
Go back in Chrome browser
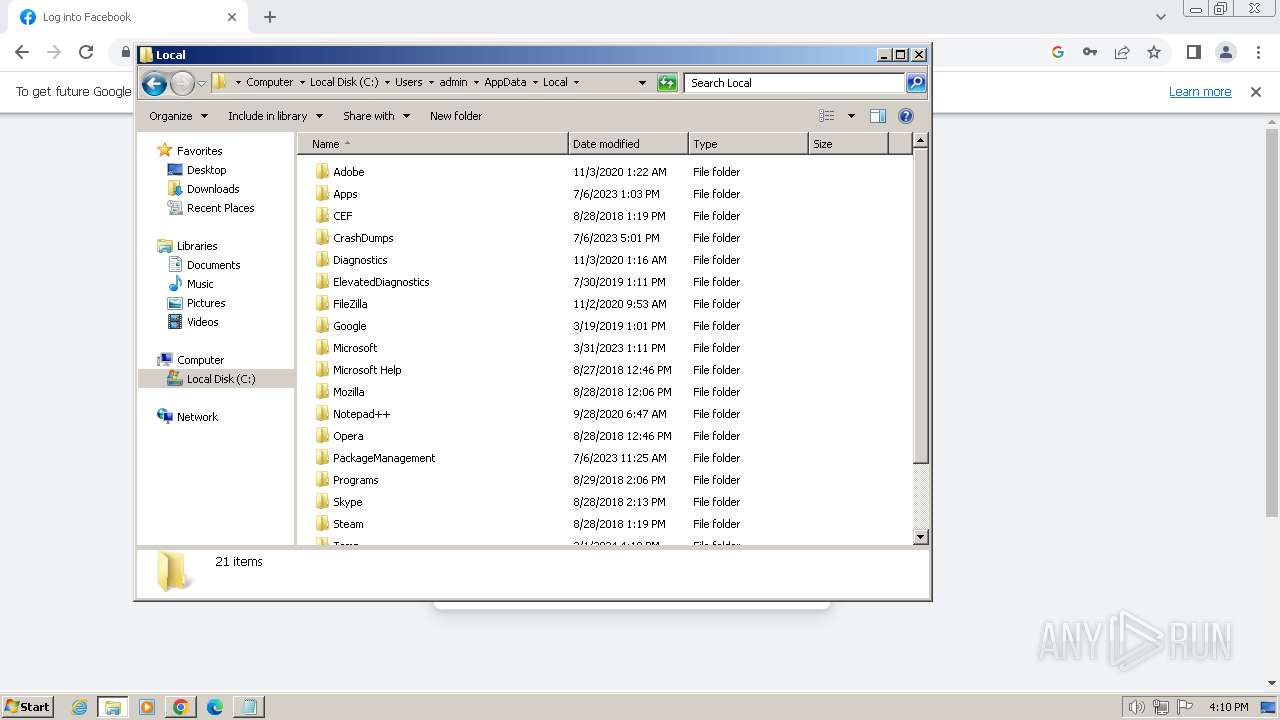[22, 52]
